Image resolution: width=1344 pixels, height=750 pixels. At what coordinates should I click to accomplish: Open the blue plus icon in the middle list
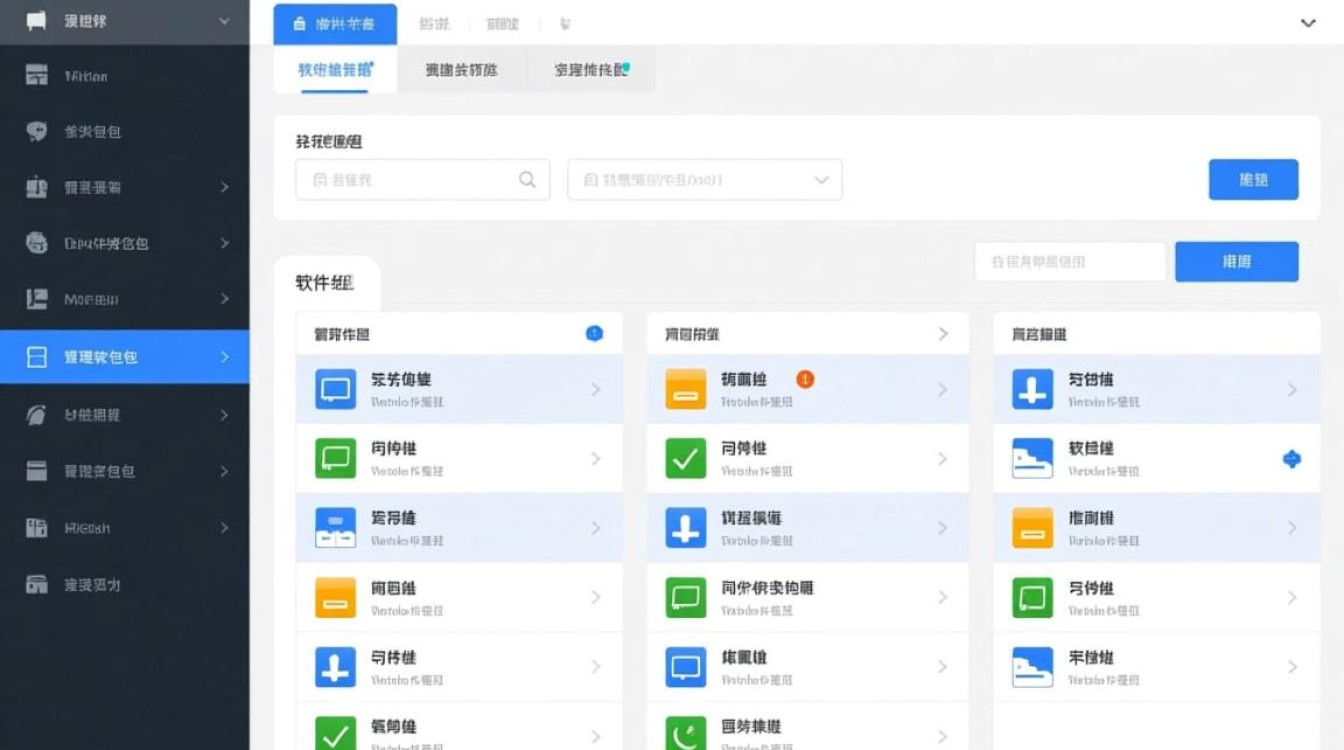(x=686, y=528)
